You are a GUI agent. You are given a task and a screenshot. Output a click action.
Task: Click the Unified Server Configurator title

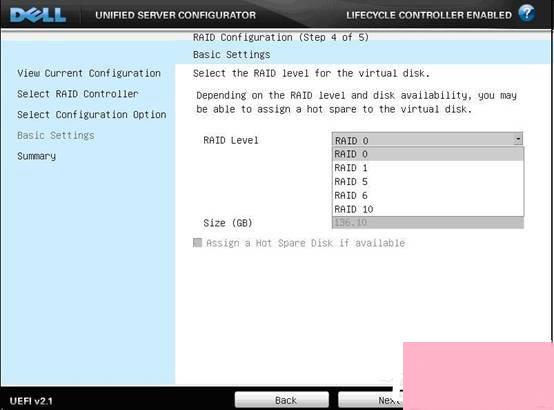(x=176, y=15)
